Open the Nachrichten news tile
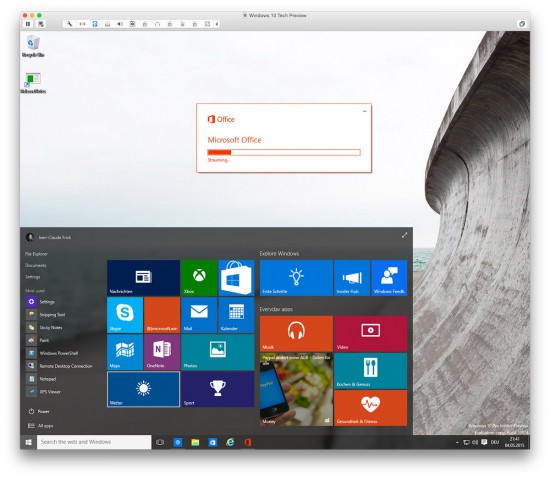This screenshot has height=478, width=550. tap(143, 278)
